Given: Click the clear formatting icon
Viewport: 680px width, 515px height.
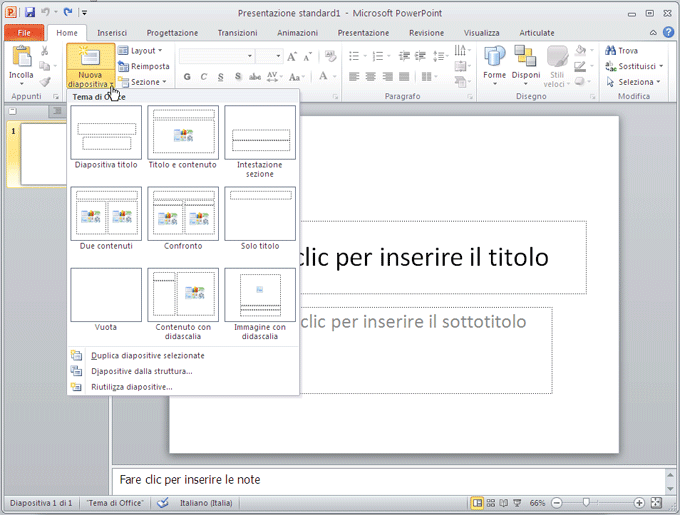Looking at the screenshot, I should pyautogui.click(x=330, y=56).
